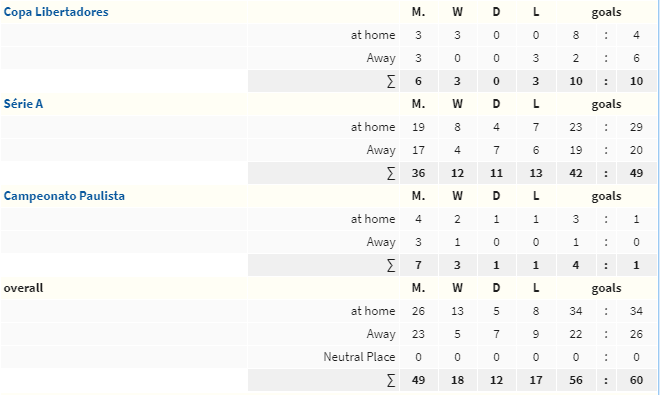
Task: Click the overall L column header
Action: tap(536, 288)
